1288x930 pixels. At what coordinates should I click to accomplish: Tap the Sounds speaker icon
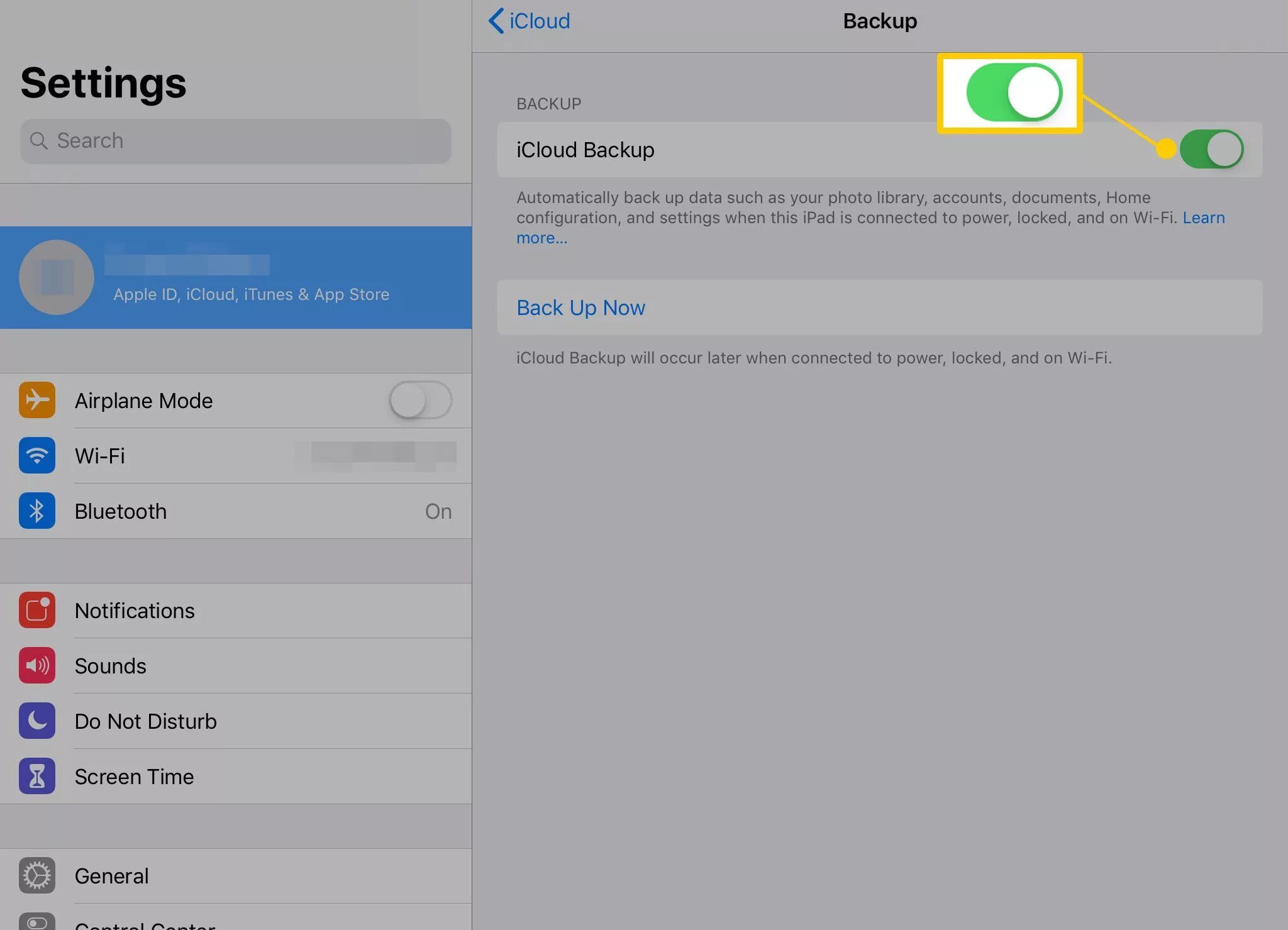tap(37, 665)
